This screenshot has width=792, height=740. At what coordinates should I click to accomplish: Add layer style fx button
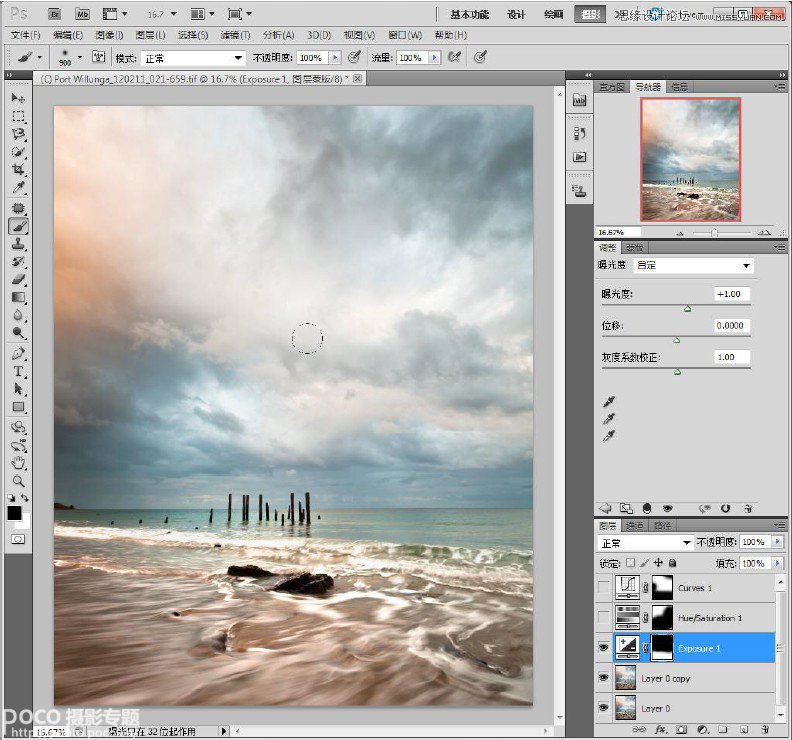click(x=661, y=729)
